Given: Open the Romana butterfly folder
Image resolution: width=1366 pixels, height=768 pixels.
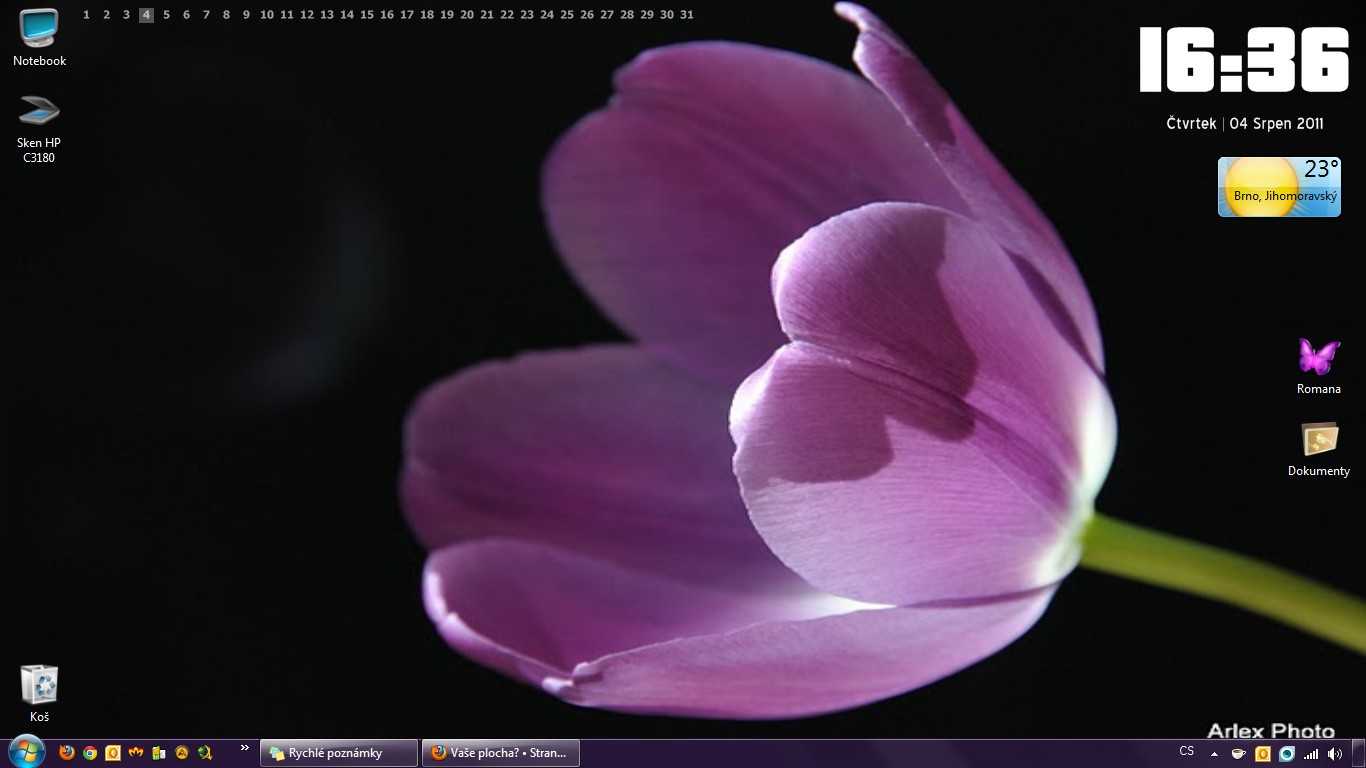Looking at the screenshot, I should click(x=1318, y=357).
